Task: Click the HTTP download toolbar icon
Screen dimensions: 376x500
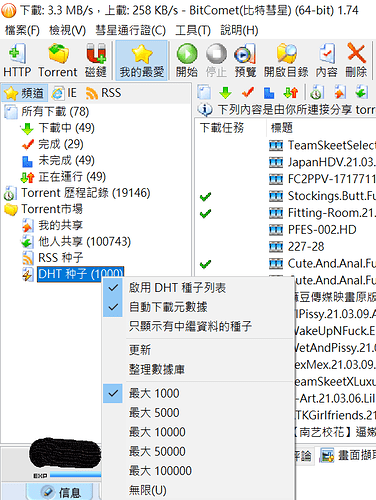Action: coord(17,60)
